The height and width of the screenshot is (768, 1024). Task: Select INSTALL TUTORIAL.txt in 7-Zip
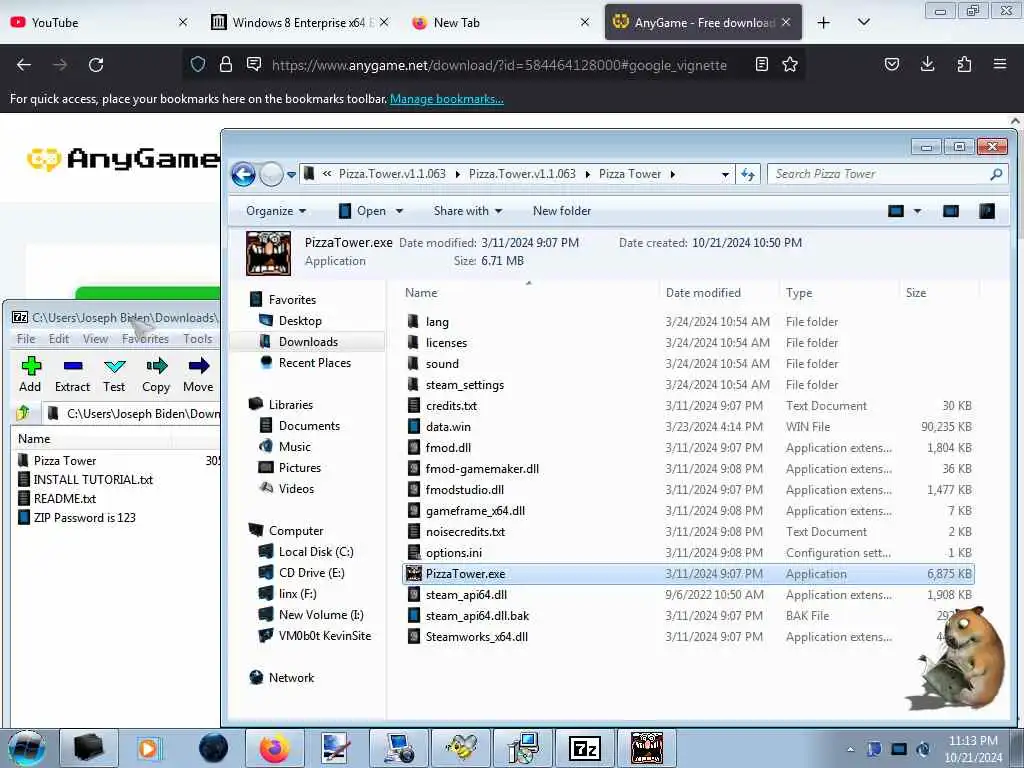93,480
